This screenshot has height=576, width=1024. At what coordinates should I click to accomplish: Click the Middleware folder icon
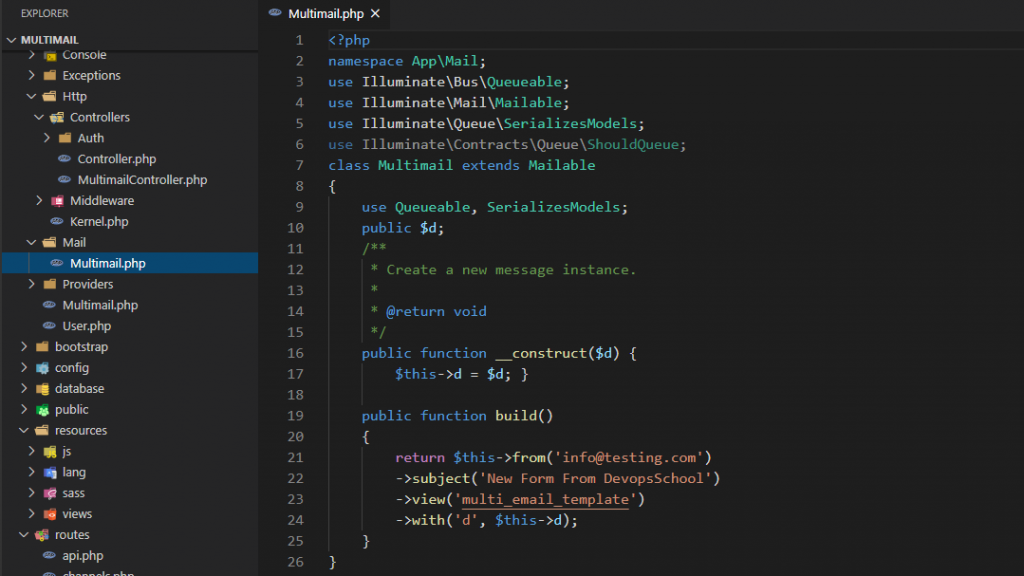tap(57, 201)
